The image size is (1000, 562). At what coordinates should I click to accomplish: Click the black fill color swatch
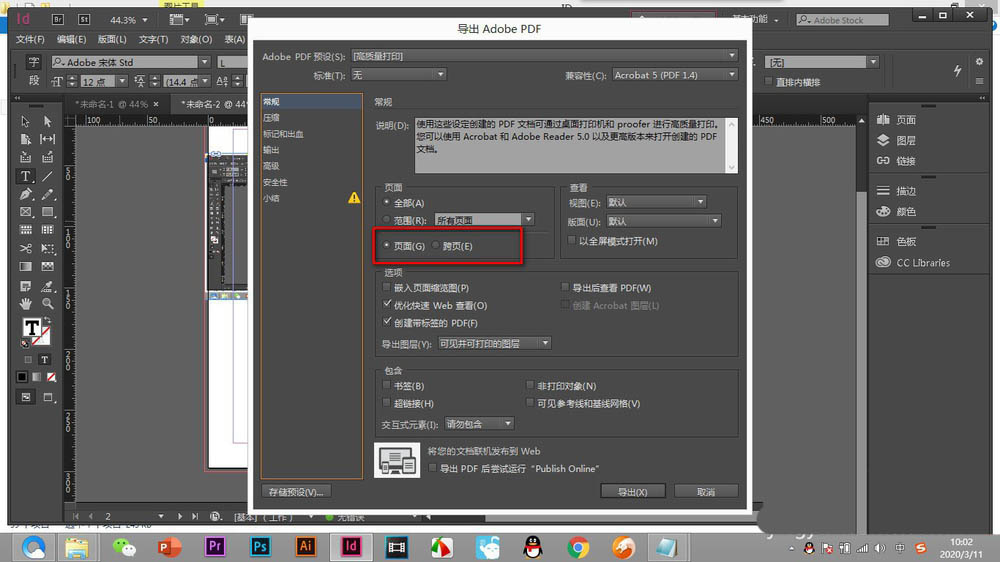point(22,377)
